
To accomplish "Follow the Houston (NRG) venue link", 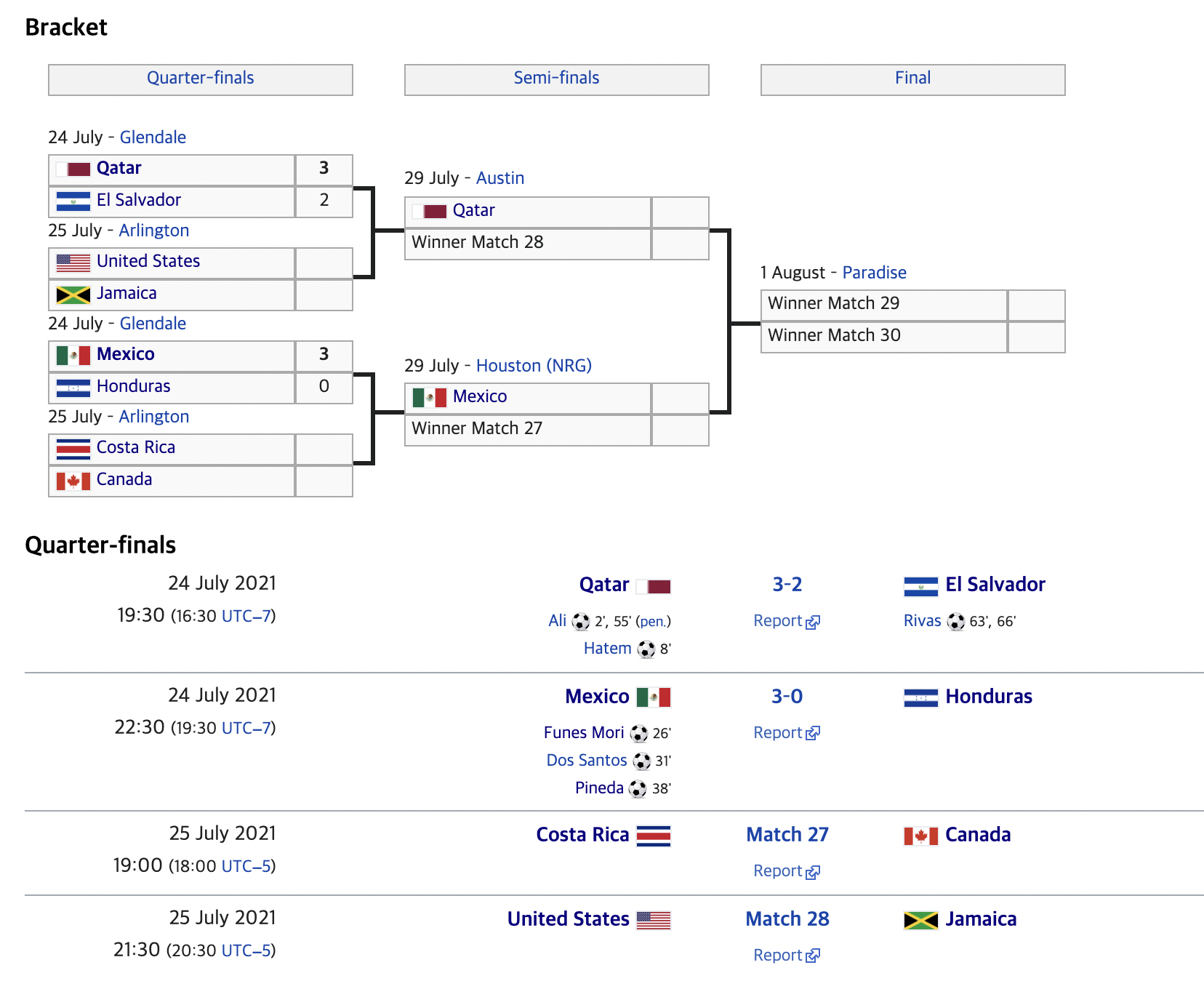I will 534,366.
